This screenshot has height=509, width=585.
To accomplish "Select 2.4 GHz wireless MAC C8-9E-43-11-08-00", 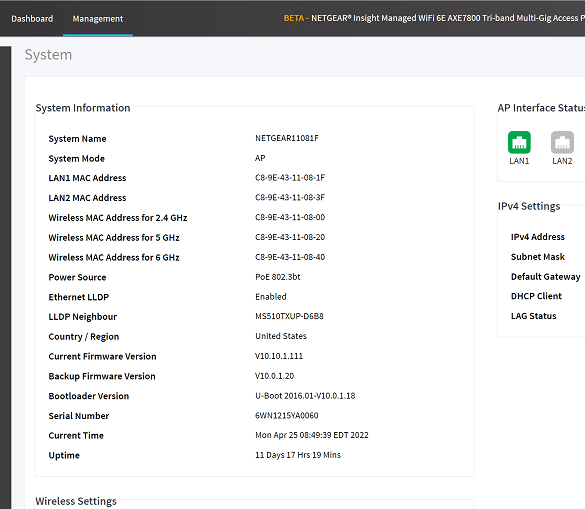I will 290,217.
